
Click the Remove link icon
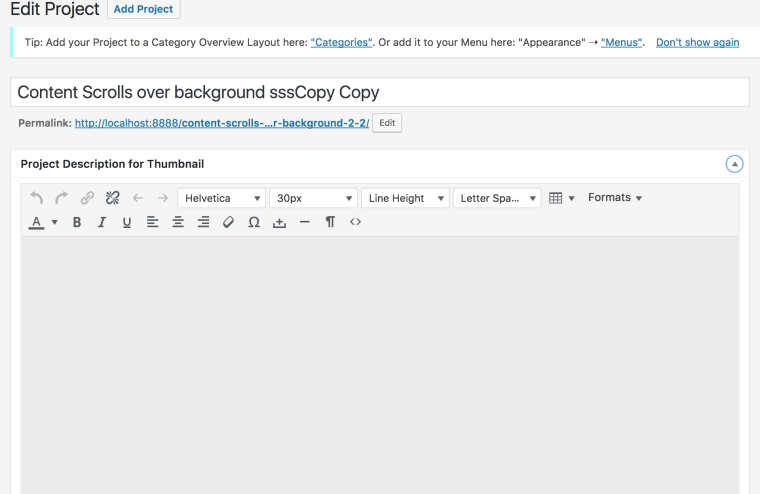point(113,198)
